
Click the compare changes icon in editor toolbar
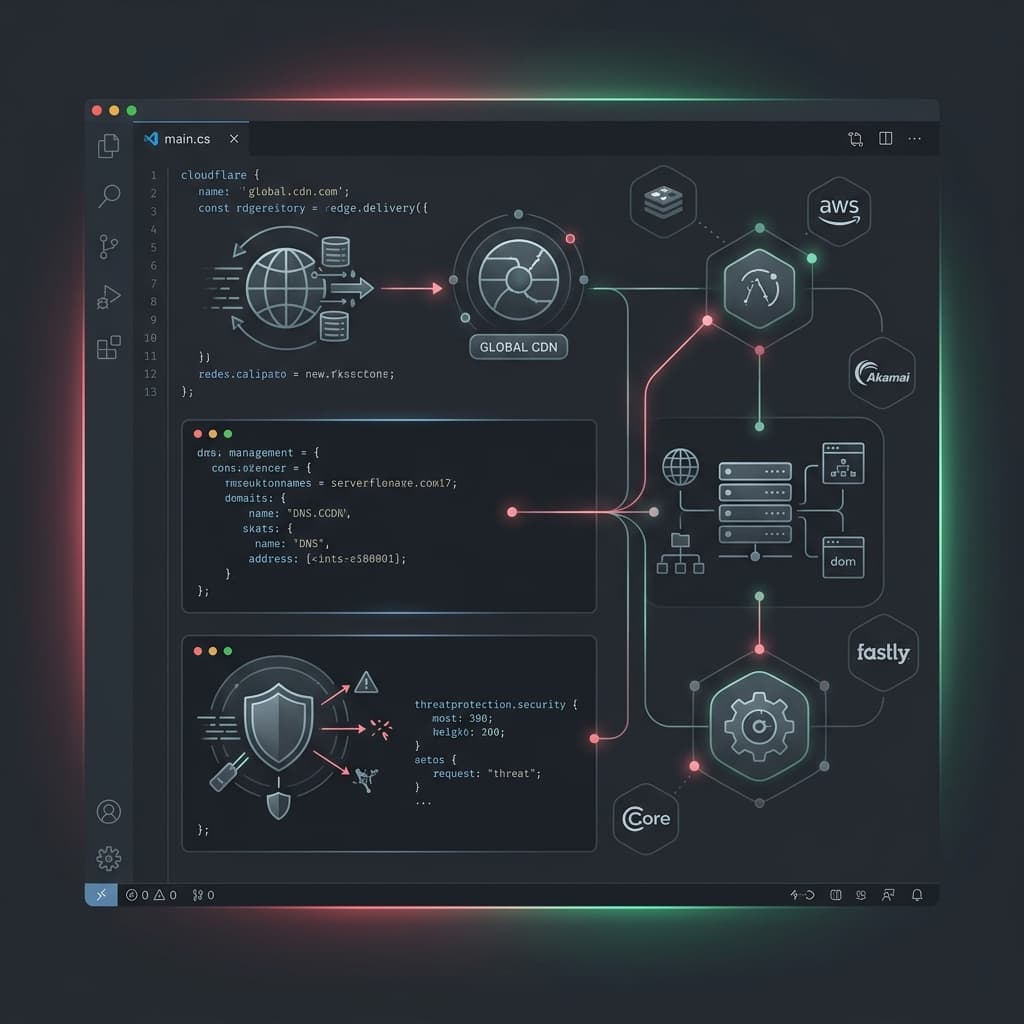855,138
